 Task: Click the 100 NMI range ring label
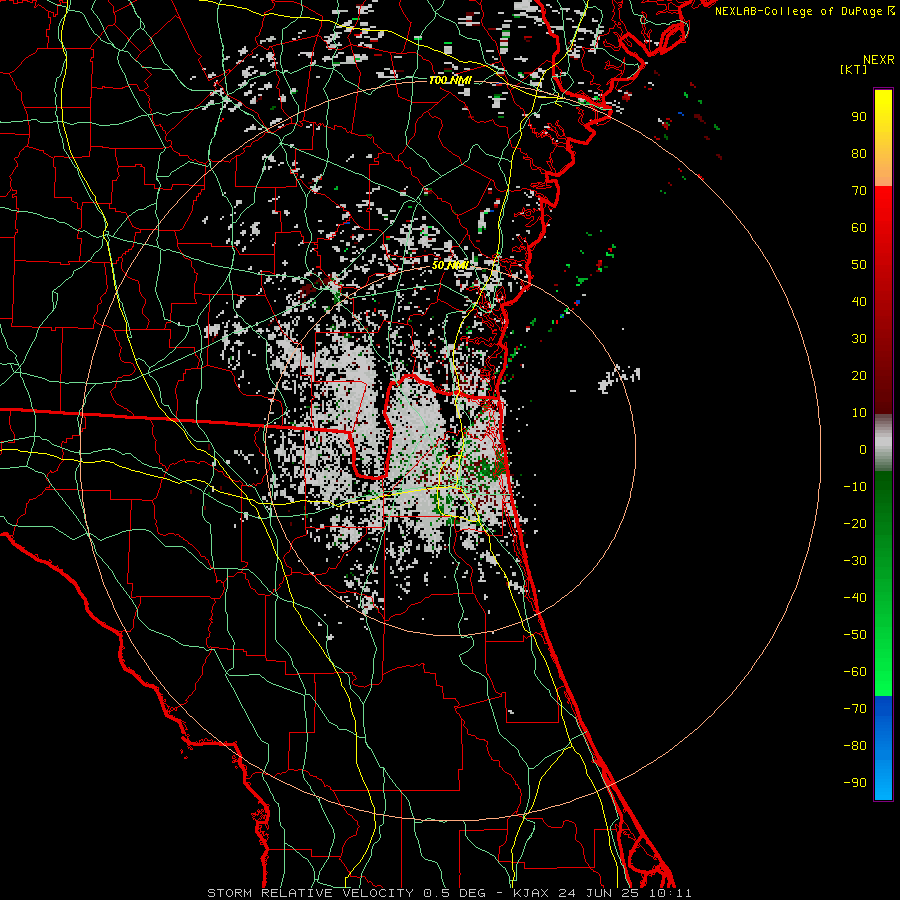point(450,80)
